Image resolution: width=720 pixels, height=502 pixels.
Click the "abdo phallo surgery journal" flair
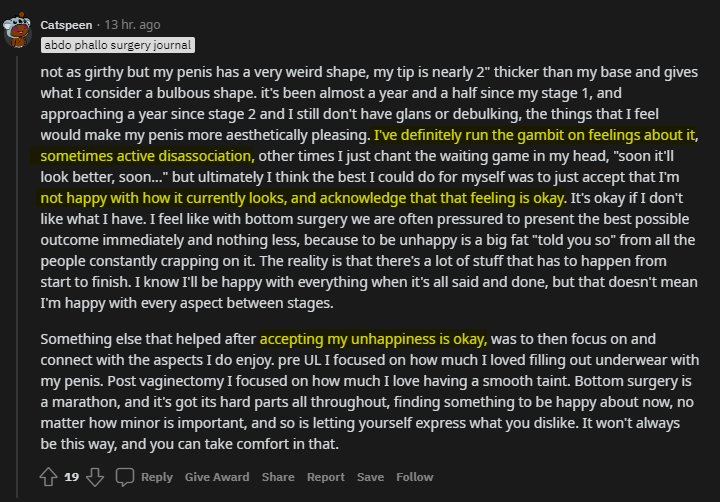[x=117, y=45]
